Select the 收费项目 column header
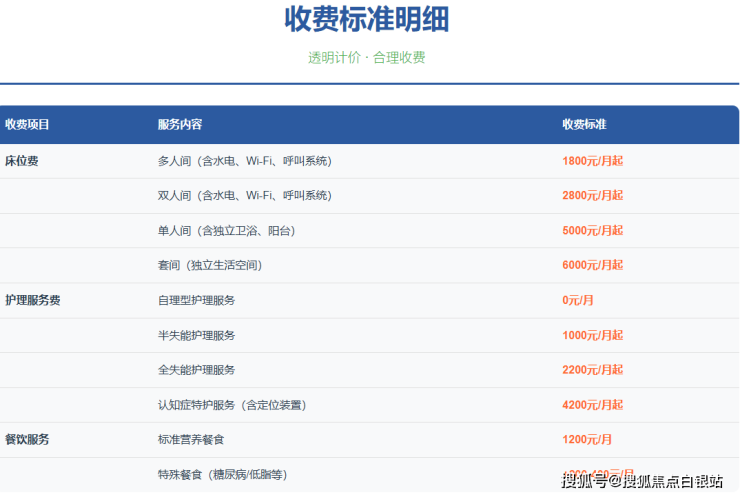The height and width of the screenshot is (497, 740). tap(27, 125)
